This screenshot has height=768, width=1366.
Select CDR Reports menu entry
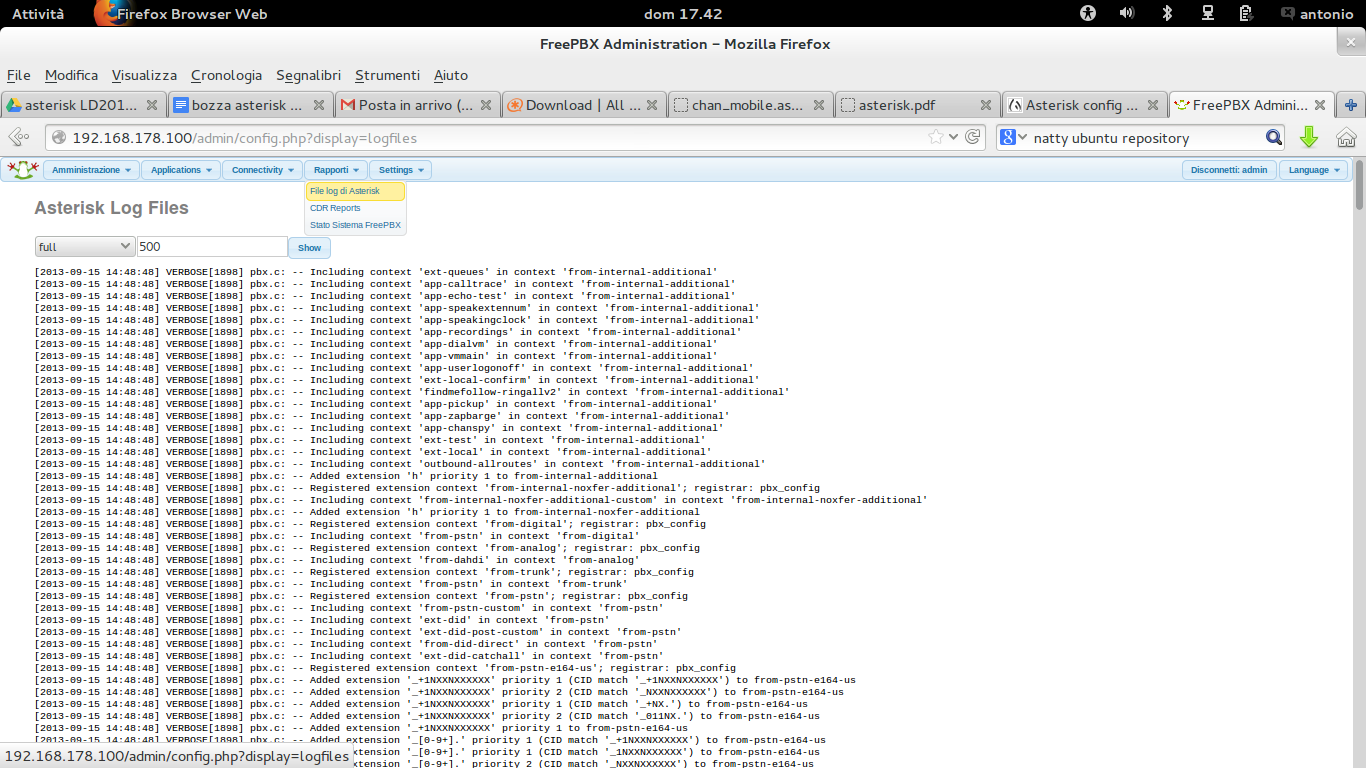point(335,208)
